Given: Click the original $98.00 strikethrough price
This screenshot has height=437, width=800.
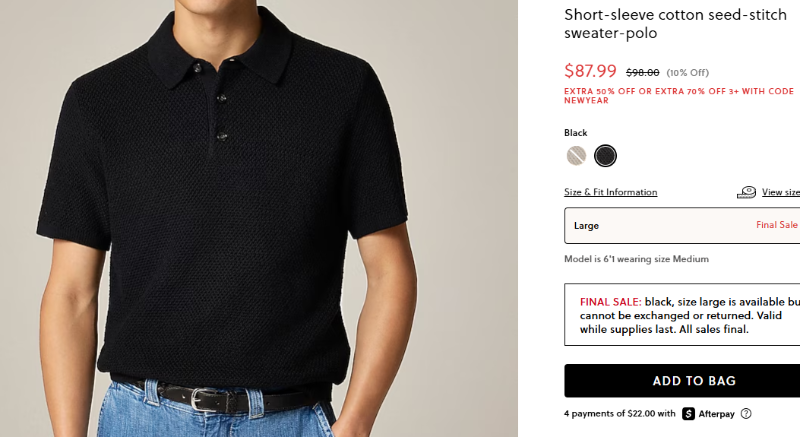Looking at the screenshot, I should (642, 72).
